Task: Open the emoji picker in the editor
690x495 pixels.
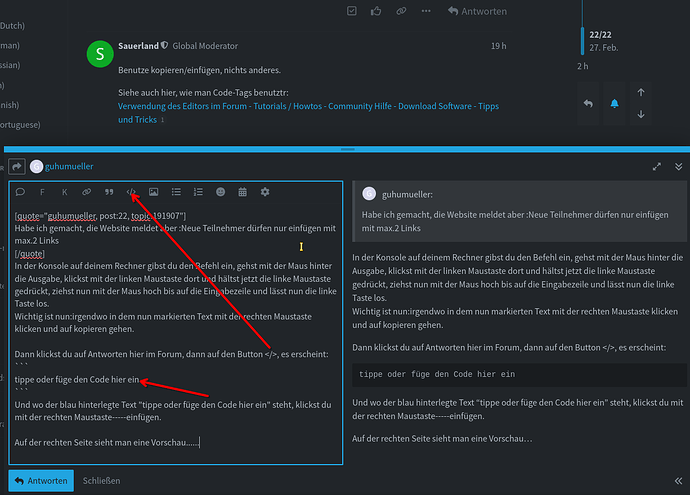Action: (x=220, y=191)
